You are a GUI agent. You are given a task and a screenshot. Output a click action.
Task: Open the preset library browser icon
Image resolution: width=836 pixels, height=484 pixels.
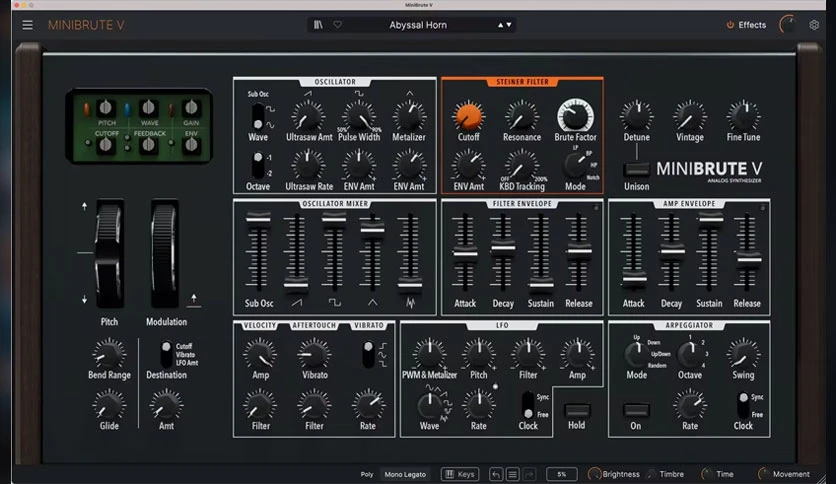pos(318,25)
